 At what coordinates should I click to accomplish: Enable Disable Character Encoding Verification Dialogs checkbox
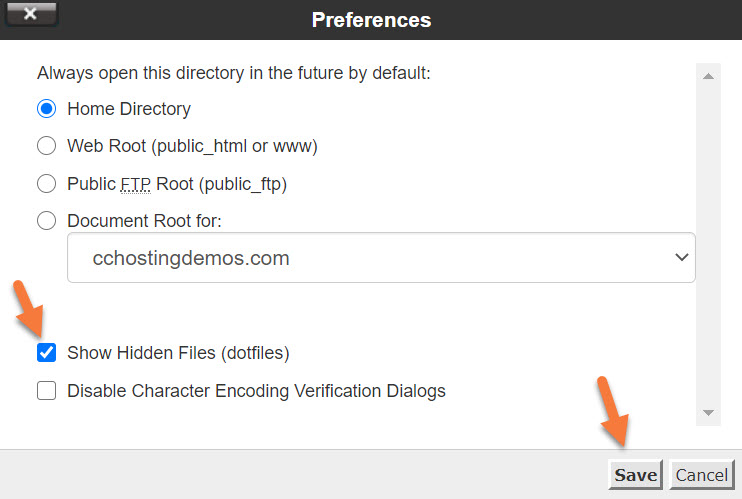(x=46, y=391)
